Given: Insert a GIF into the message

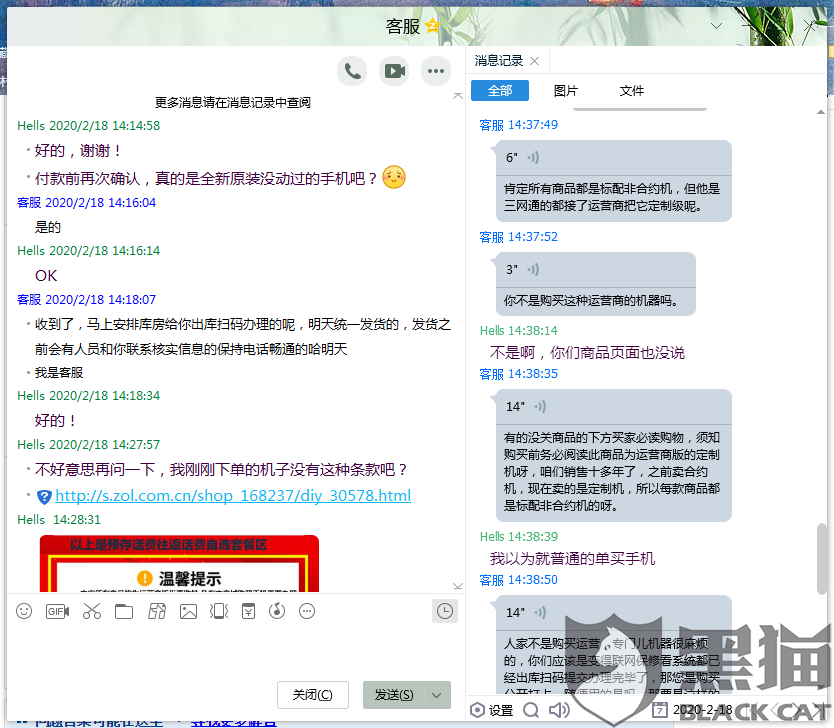Looking at the screenshot, I should point(56,611).
